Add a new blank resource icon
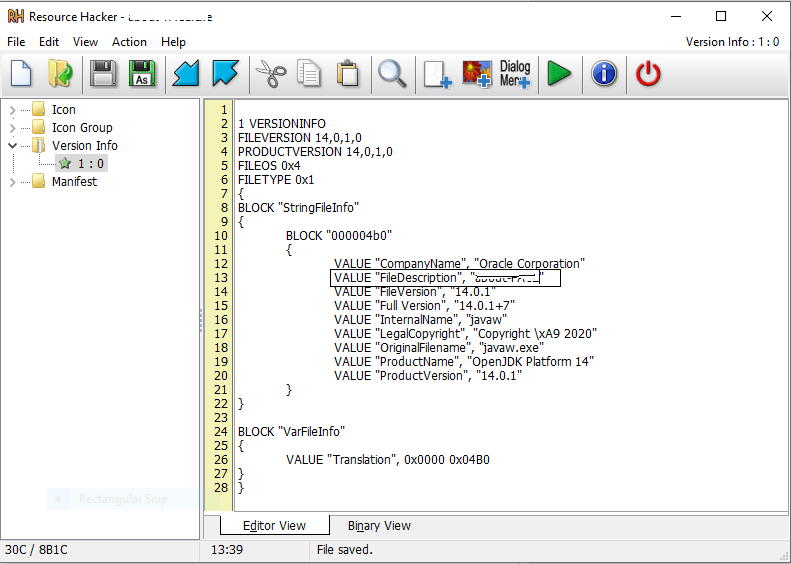Viewport: 791px width, 564px height. 437,75
